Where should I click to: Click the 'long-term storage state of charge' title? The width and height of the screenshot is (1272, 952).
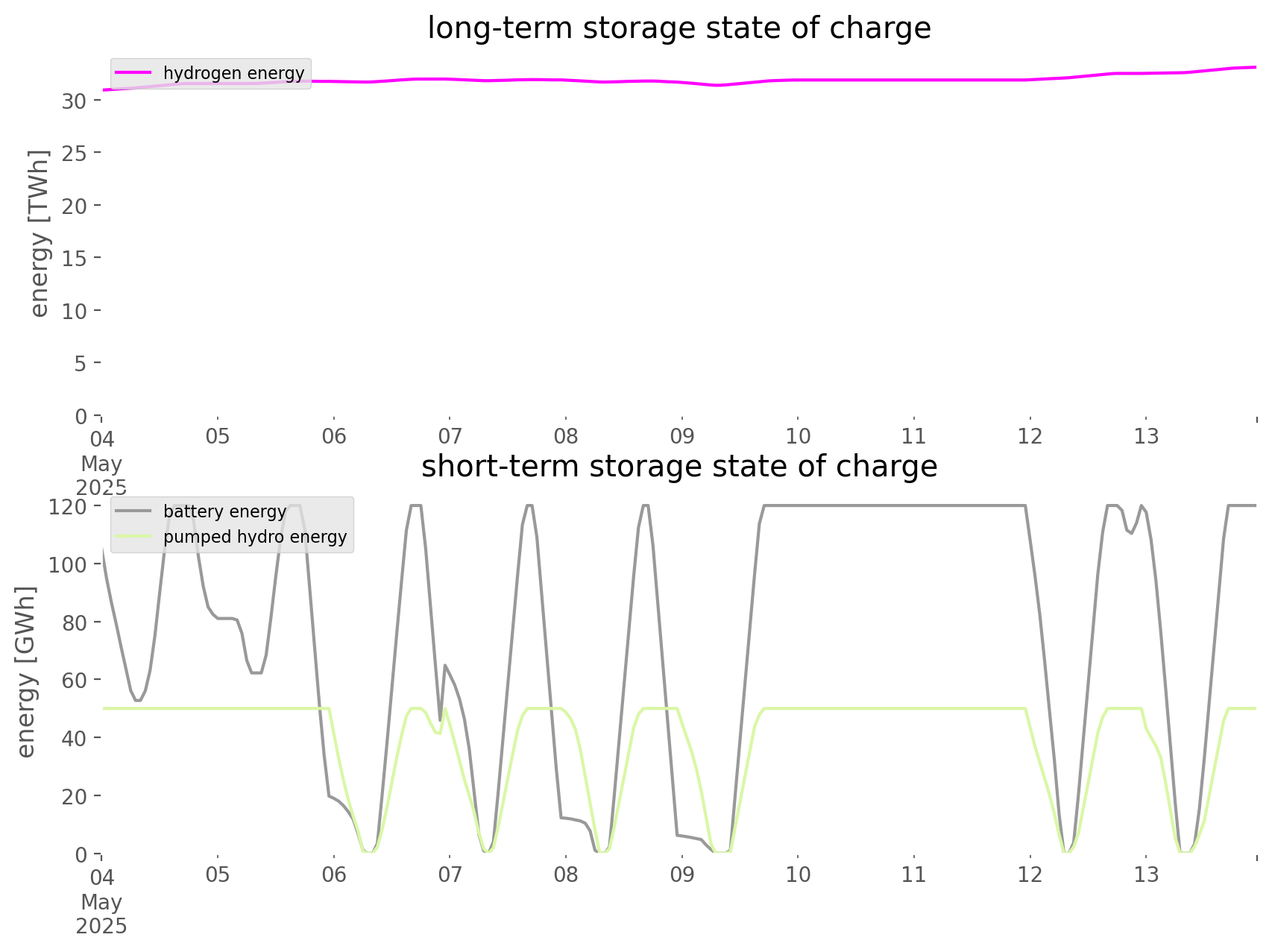tap(679, 28)
